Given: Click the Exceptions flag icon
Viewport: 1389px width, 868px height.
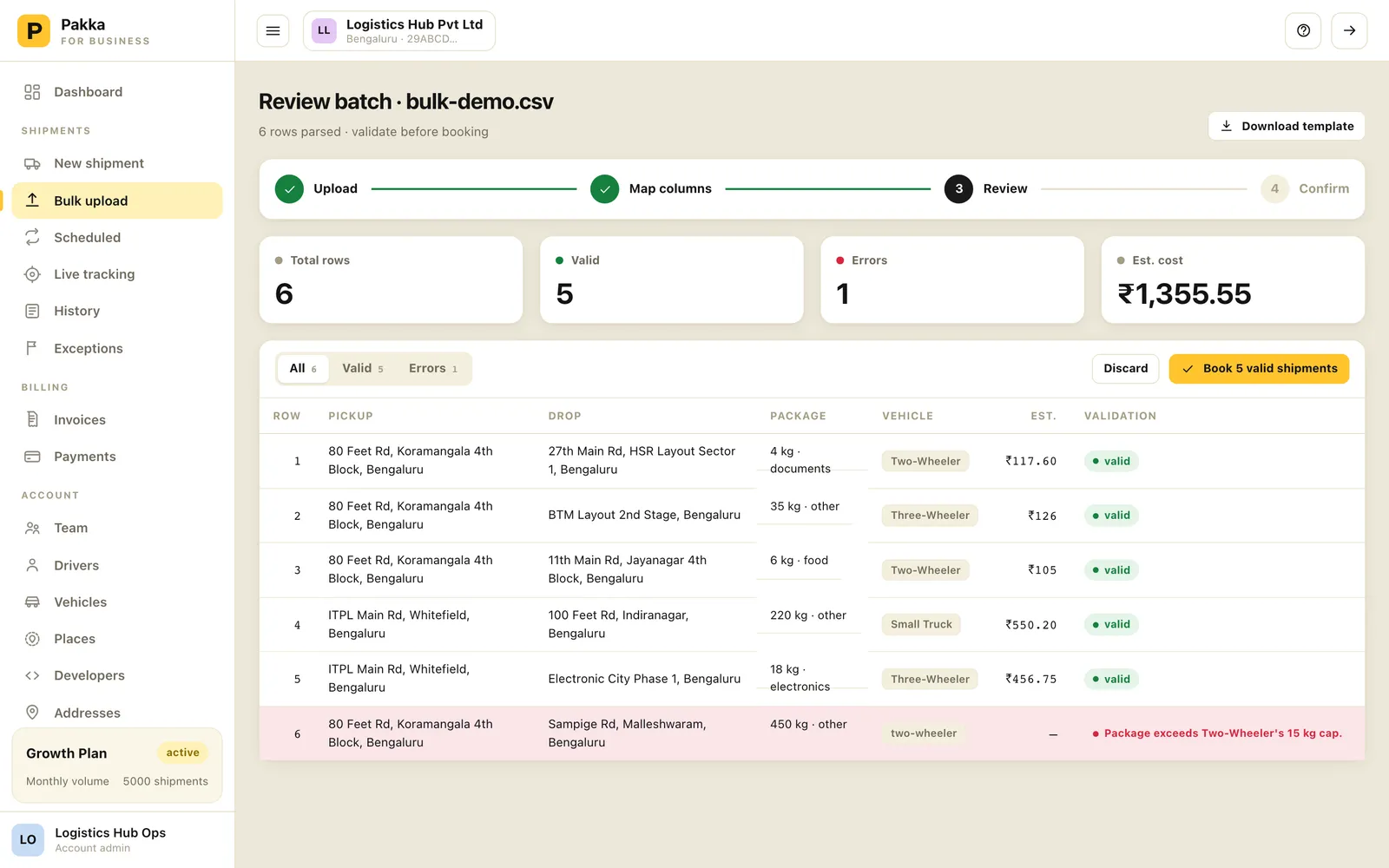Looking at the screenshot, I should coord(32,348).
